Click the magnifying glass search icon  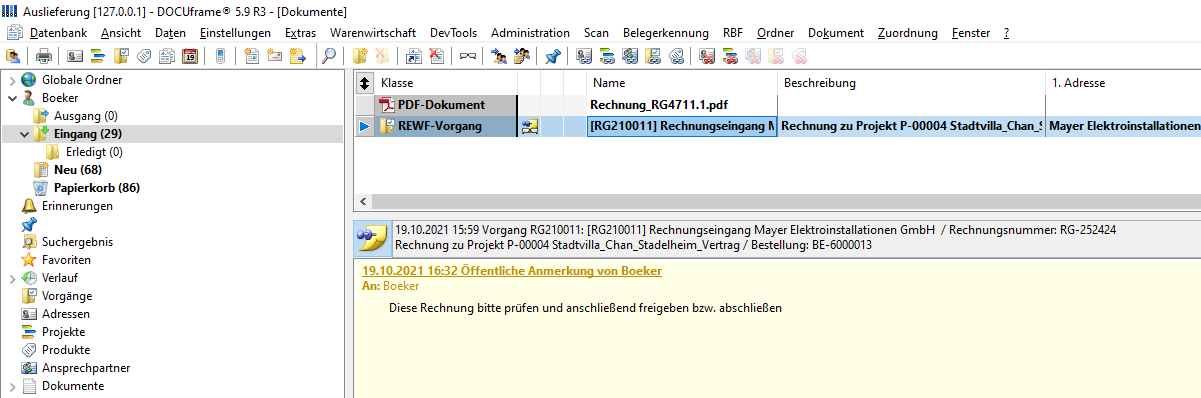[329, 57]
